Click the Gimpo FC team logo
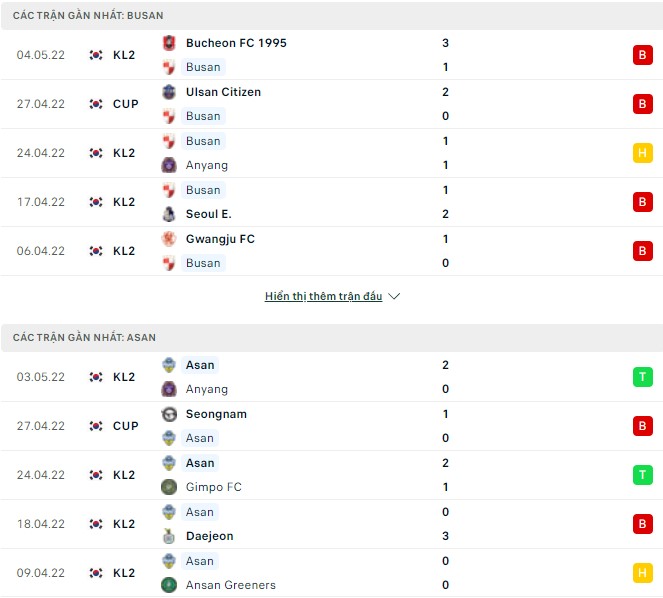 click(168, 487)
